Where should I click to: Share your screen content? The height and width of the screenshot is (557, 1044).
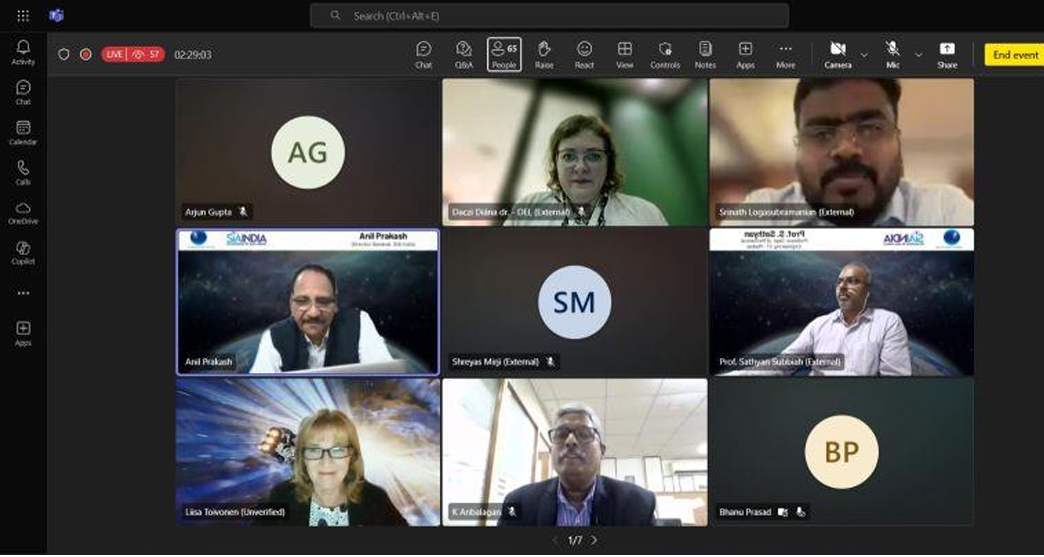point(946,54)
